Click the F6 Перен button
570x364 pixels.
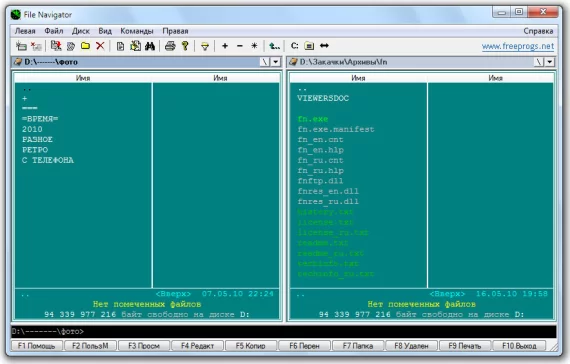pos(304,346)
